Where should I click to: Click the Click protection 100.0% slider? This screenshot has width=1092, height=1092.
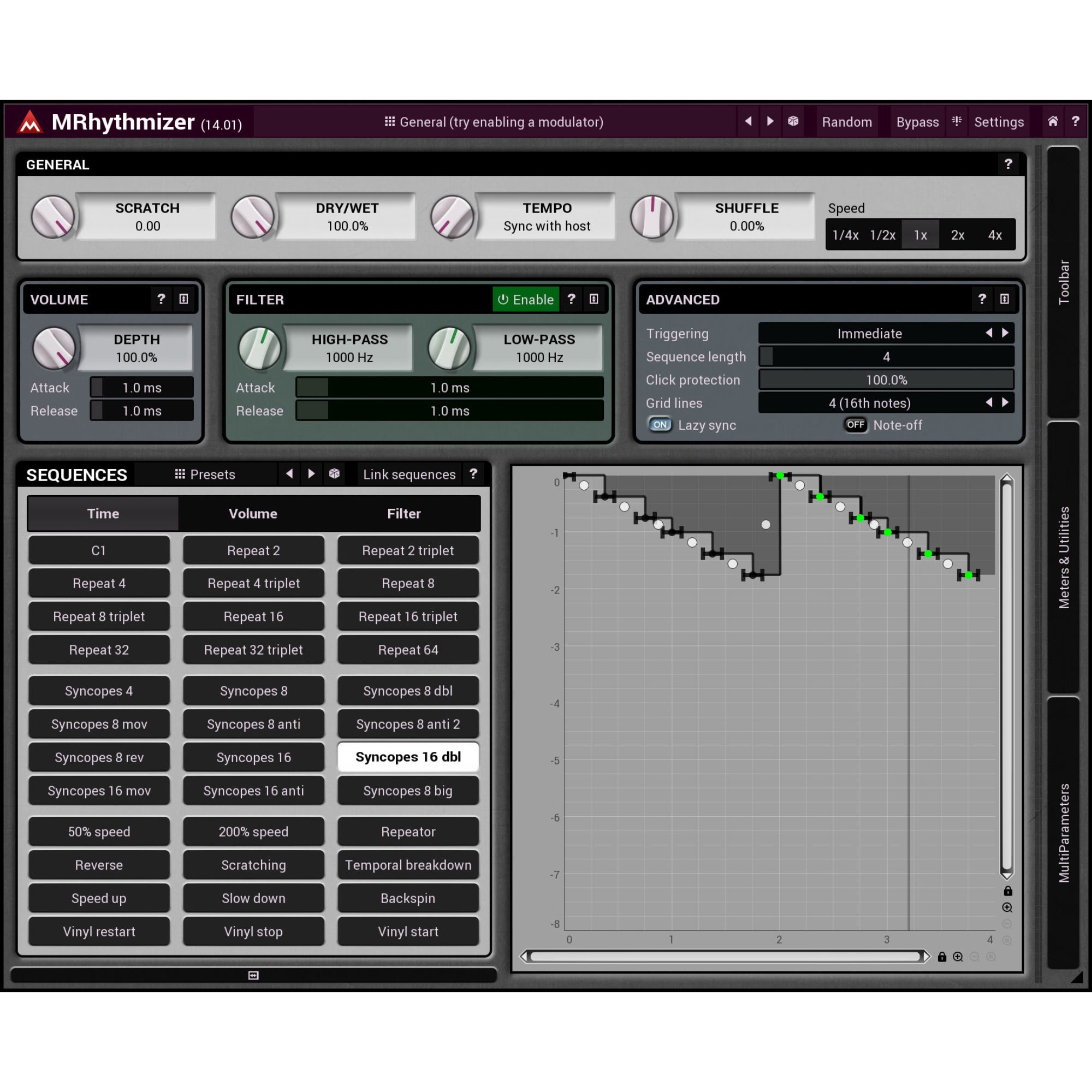[886, 379]
